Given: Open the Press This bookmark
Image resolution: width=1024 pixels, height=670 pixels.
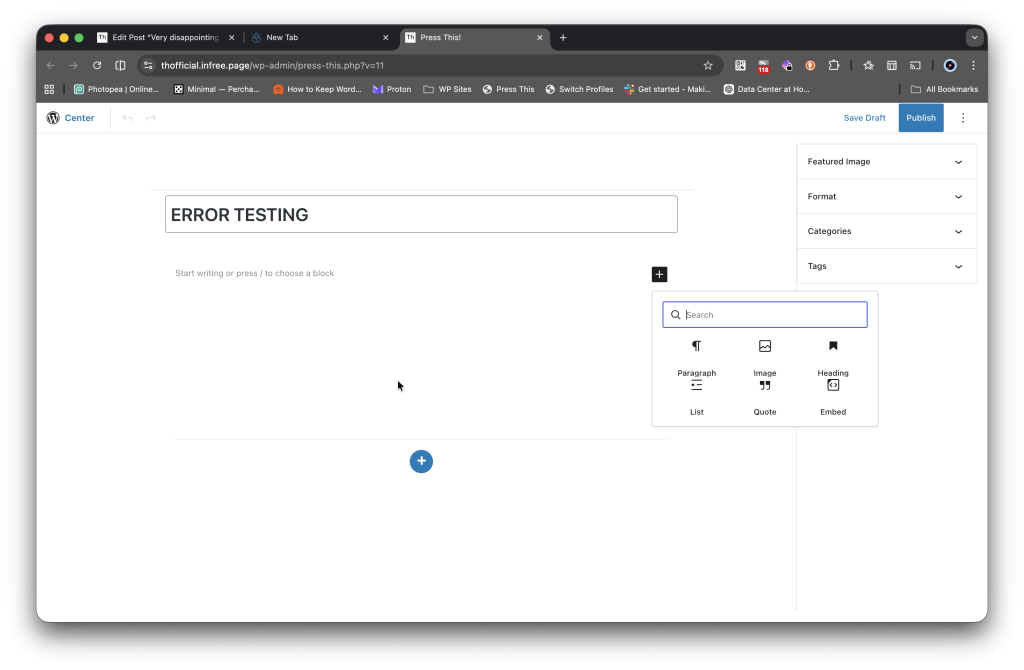Looking at the screenshot, I should coord(508,89).
